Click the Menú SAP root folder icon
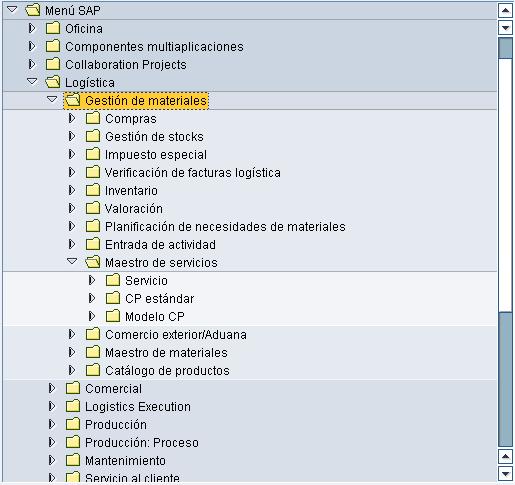This screenshot has height=485, width=515. (x=33, y=10)
